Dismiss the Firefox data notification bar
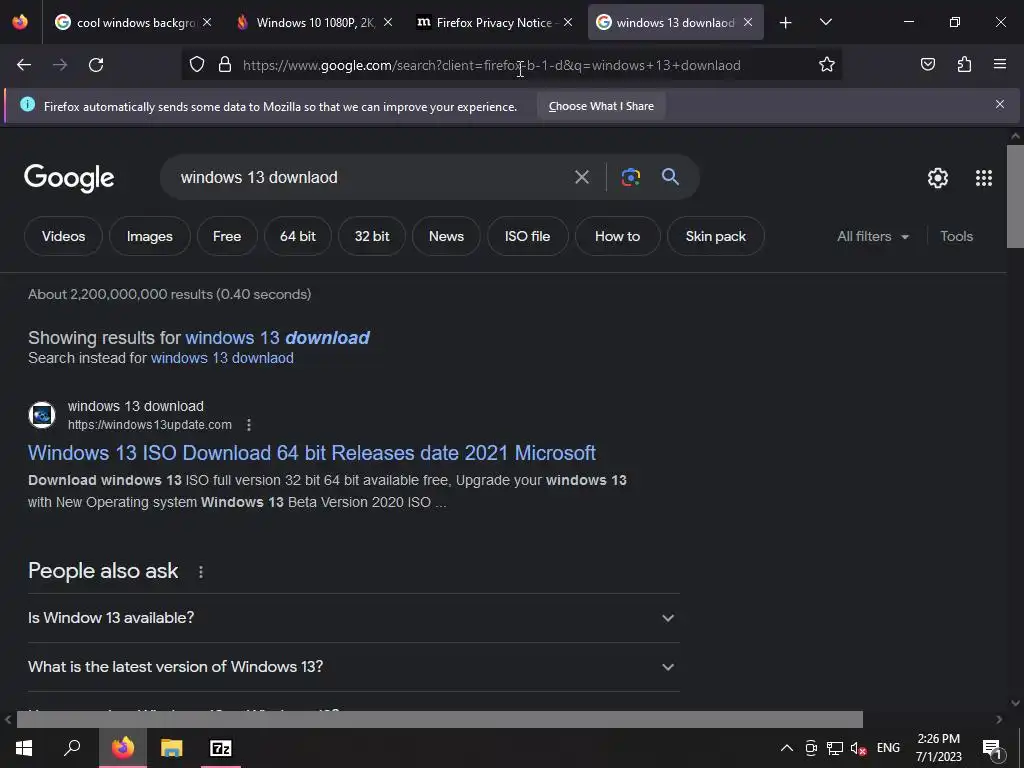The width and height of the screenshot is (1024, 768). (1000, 104)
